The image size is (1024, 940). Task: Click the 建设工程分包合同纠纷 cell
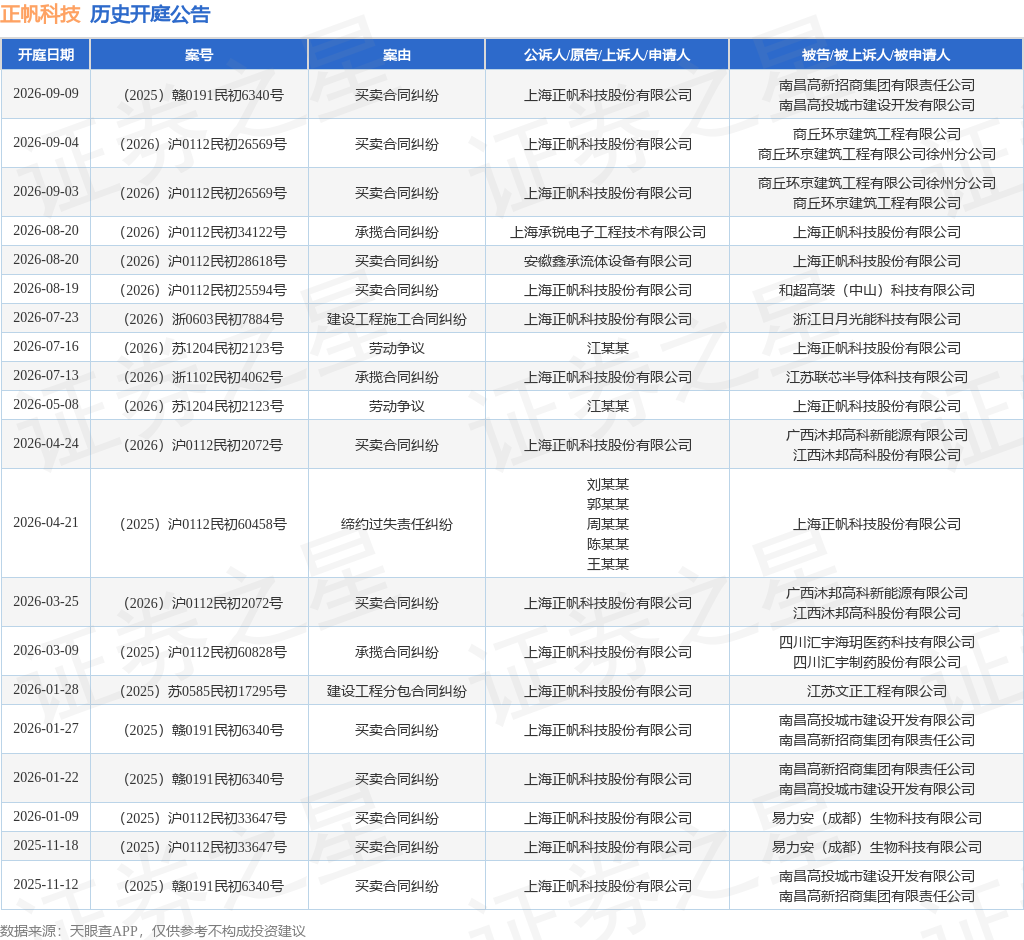point(396,691)
